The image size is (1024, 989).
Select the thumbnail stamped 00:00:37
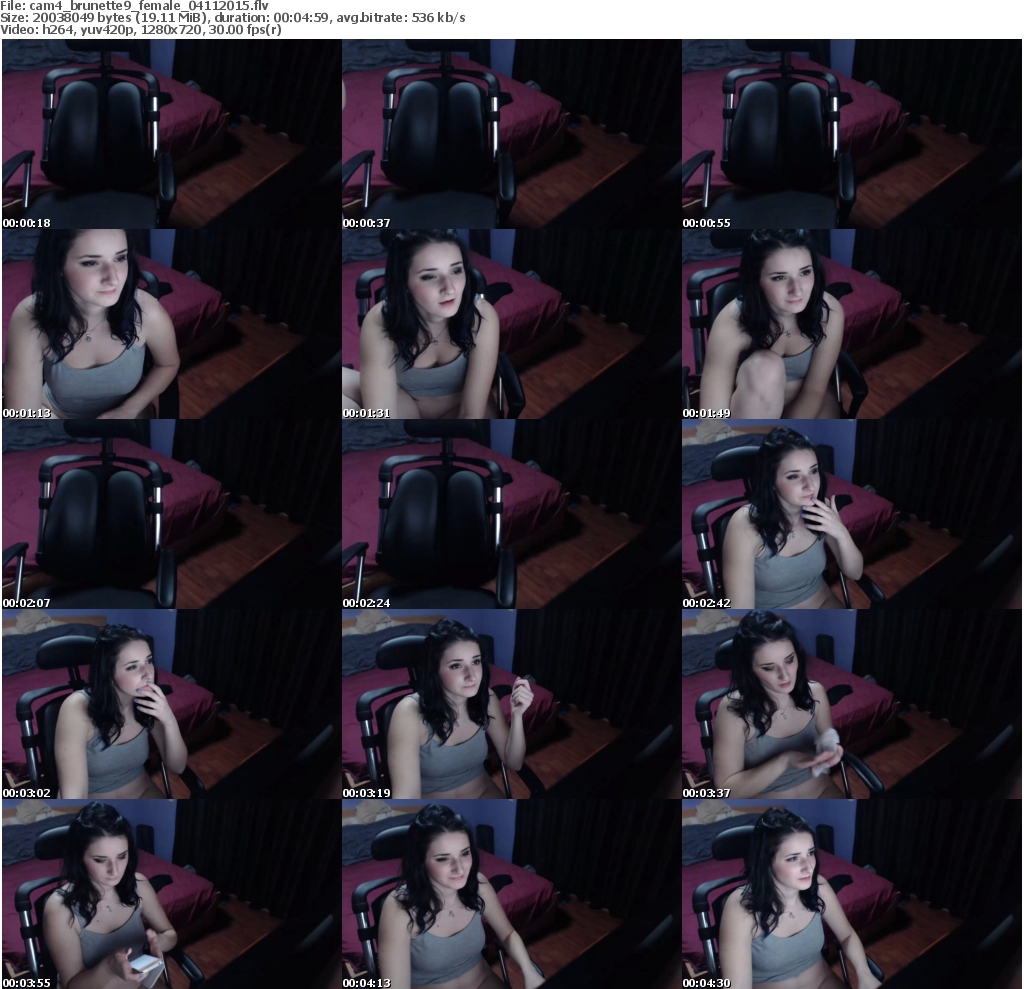[x=511, y=134]
